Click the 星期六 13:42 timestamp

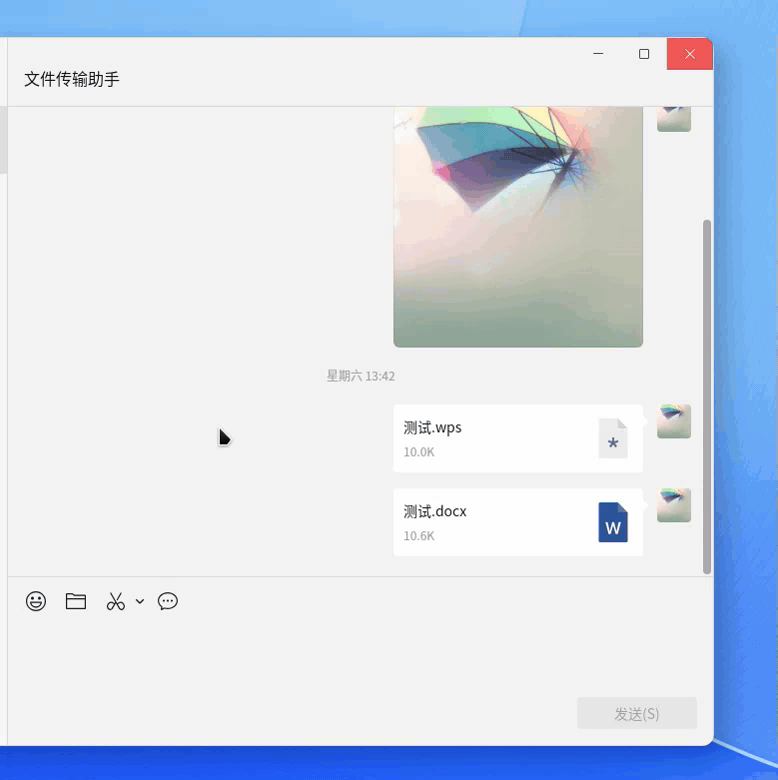pyautogui.click(x=361, y=376)
